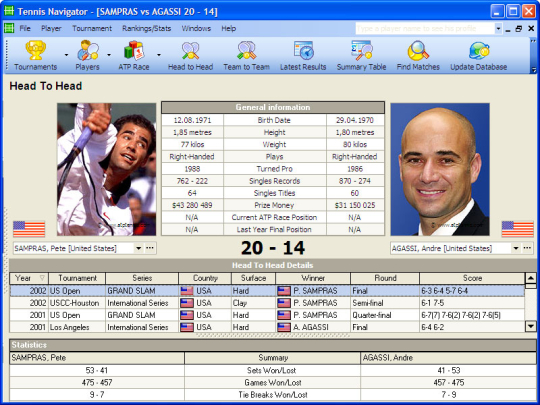Open the Rankings/Stats menu
Viewport: 540px width, 405px height.
point(147,29)
